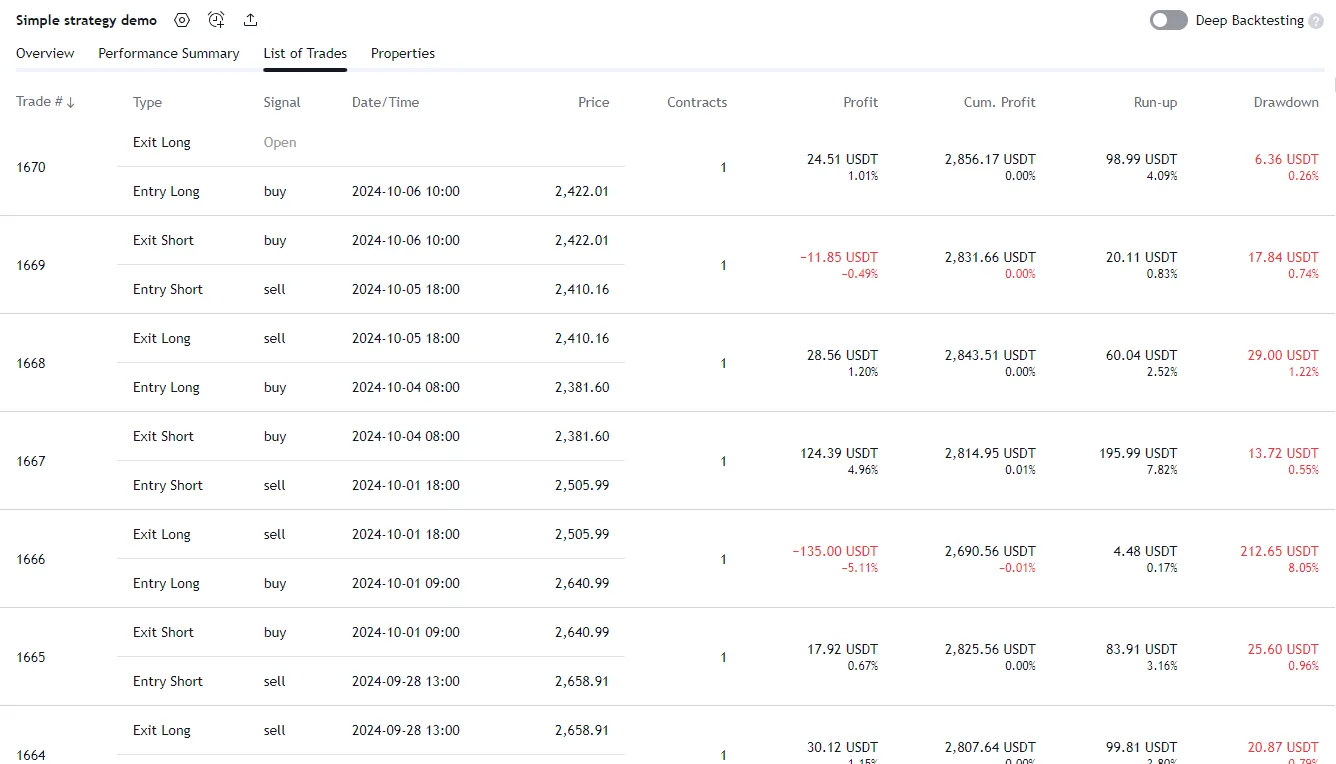
Task: Click the Profit column header
Action: 860,102
